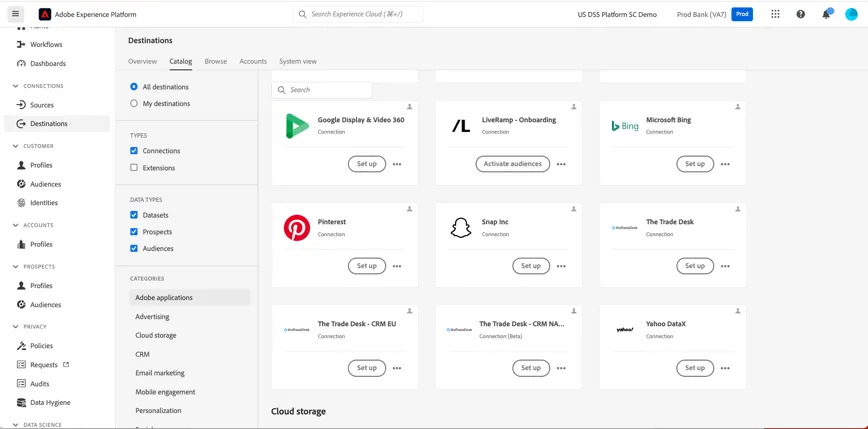Click Activate audiences for LiveRamp

(x=513, y=164)
